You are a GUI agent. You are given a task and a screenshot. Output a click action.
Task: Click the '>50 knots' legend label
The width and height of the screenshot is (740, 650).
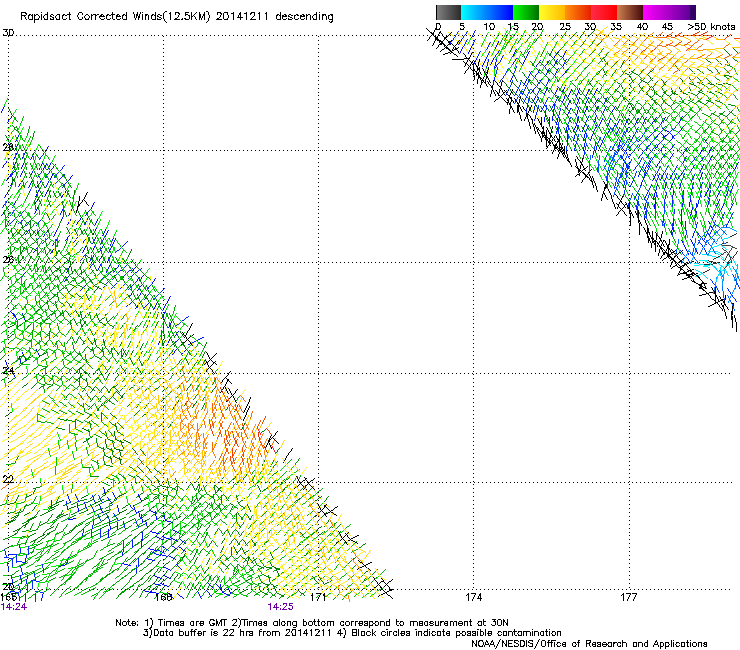[711, 27]
